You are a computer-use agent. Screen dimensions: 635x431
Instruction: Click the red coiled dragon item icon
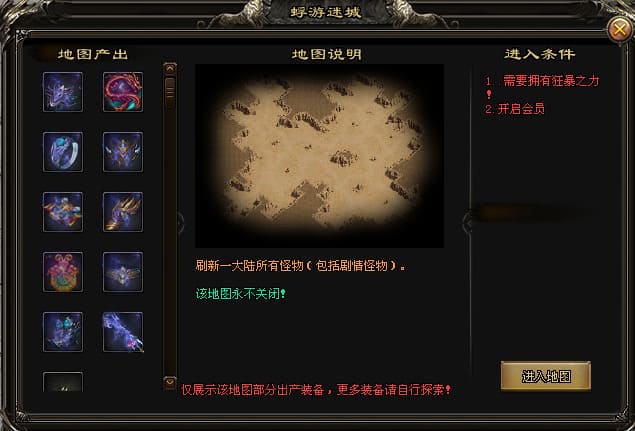[123, 92]
